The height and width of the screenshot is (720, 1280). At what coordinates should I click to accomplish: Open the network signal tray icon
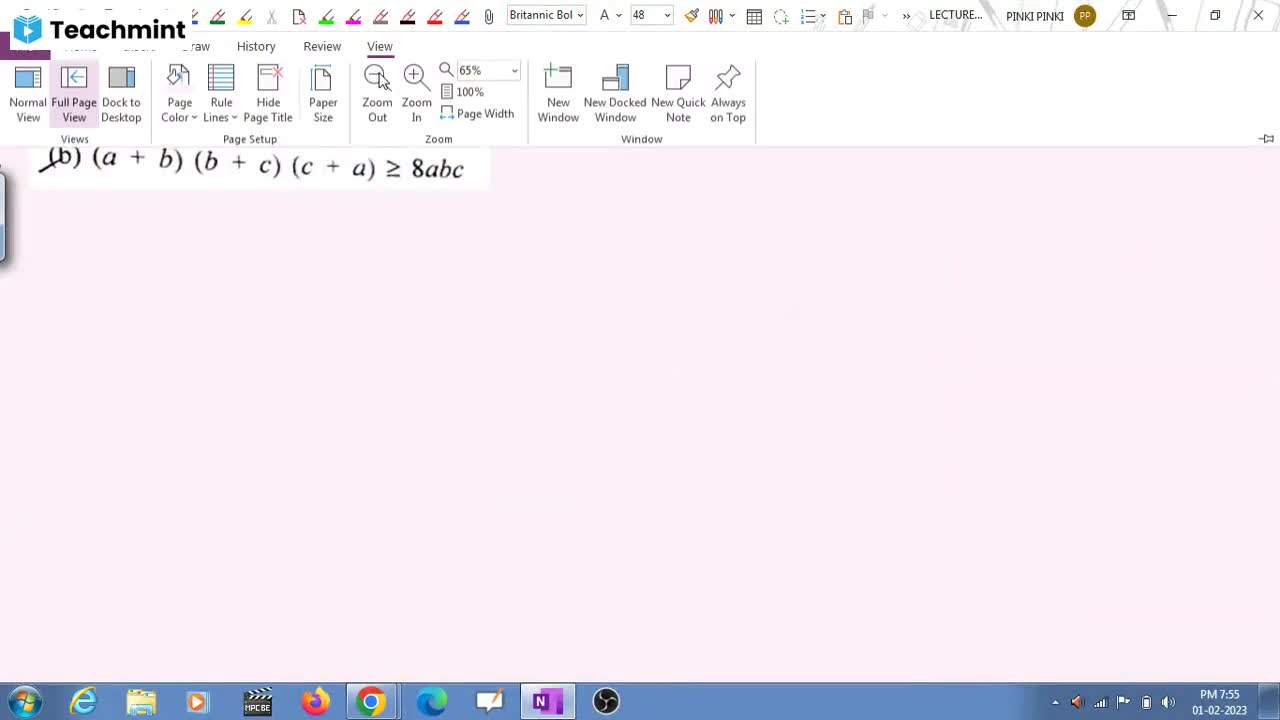point(1100,703)
